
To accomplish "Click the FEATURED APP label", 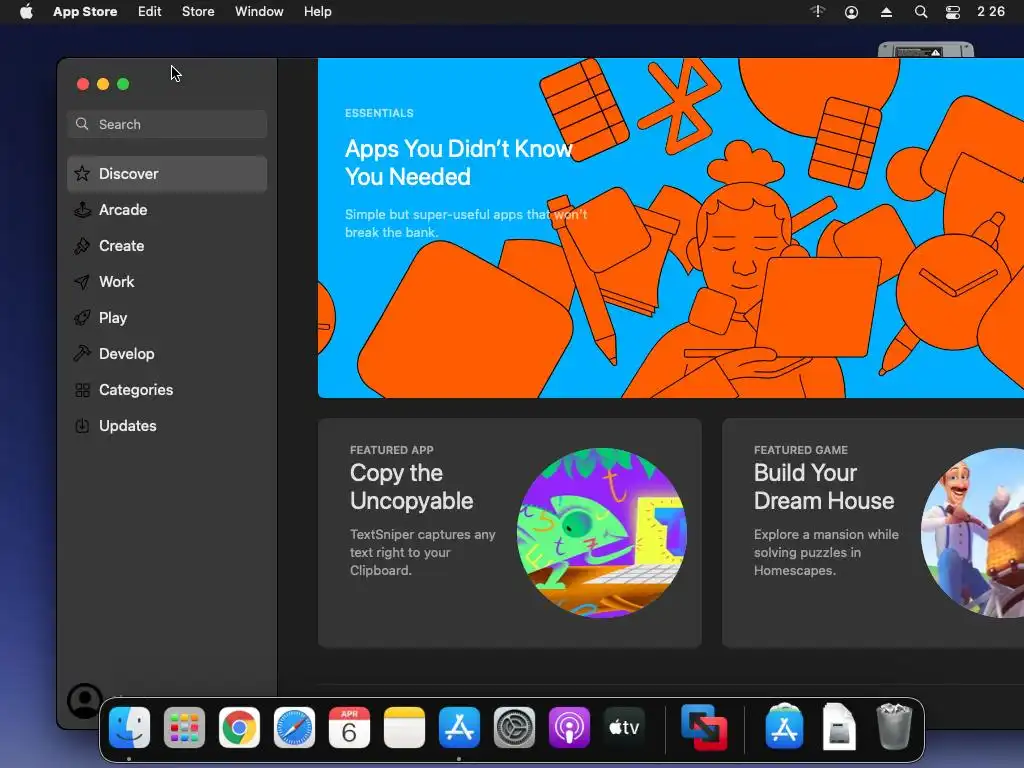I will [391, 450].
